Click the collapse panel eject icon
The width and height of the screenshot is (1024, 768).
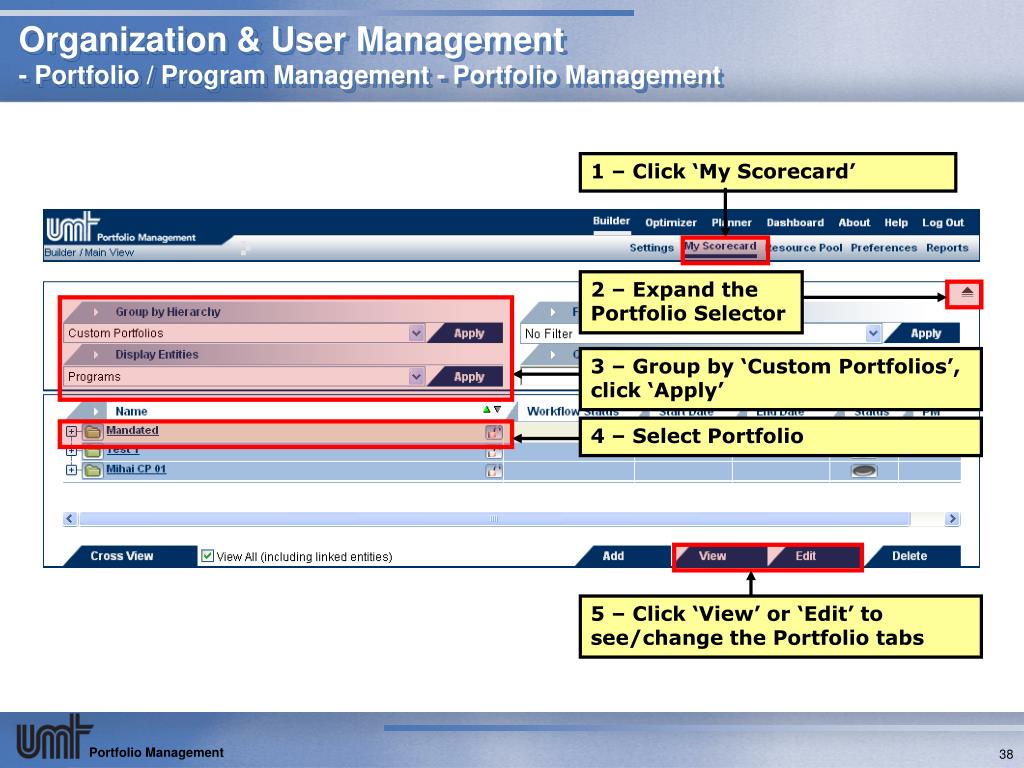[967, 293]
